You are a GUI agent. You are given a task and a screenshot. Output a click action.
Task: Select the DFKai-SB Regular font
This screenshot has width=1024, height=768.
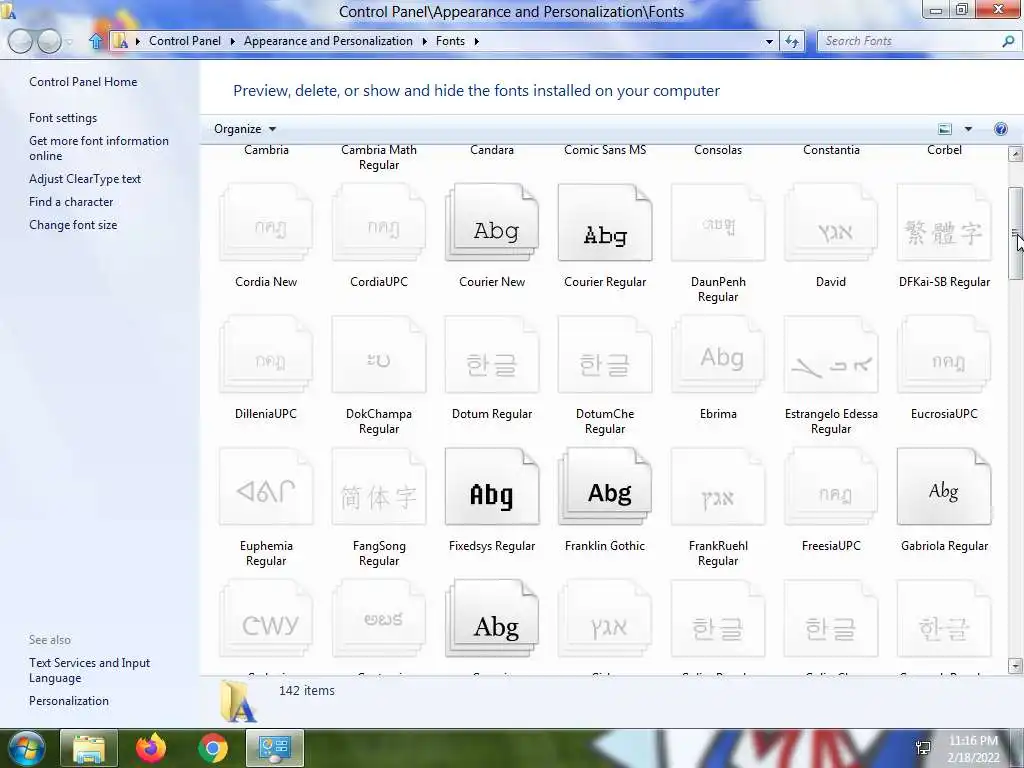click(944, 223)
